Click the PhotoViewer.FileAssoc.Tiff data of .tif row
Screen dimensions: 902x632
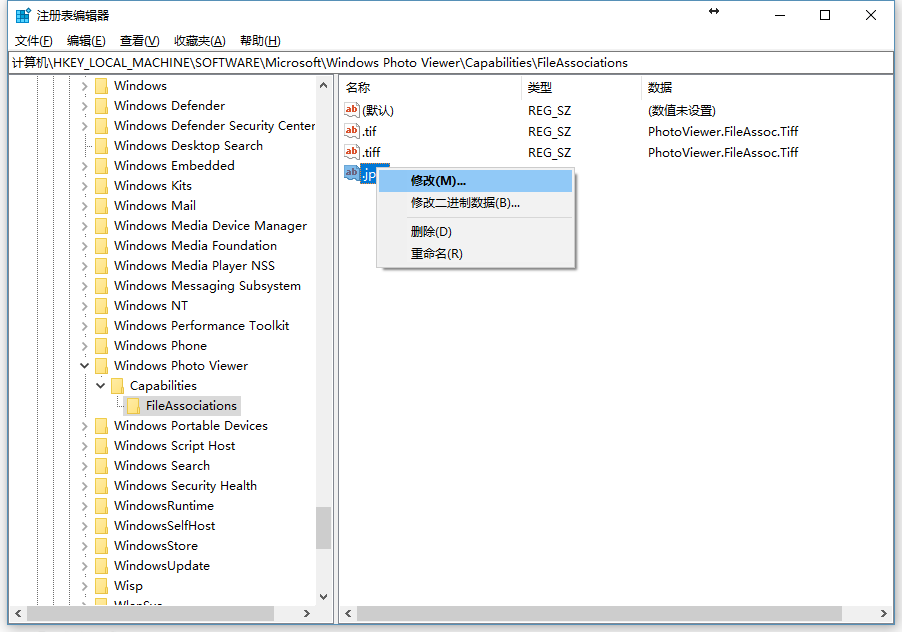point(723,132)
